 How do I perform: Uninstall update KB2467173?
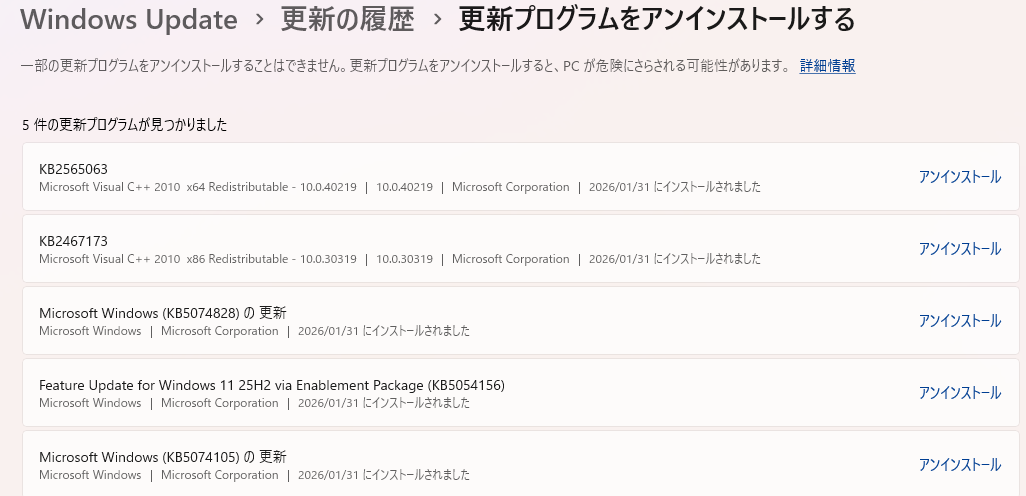pos(959,249)
